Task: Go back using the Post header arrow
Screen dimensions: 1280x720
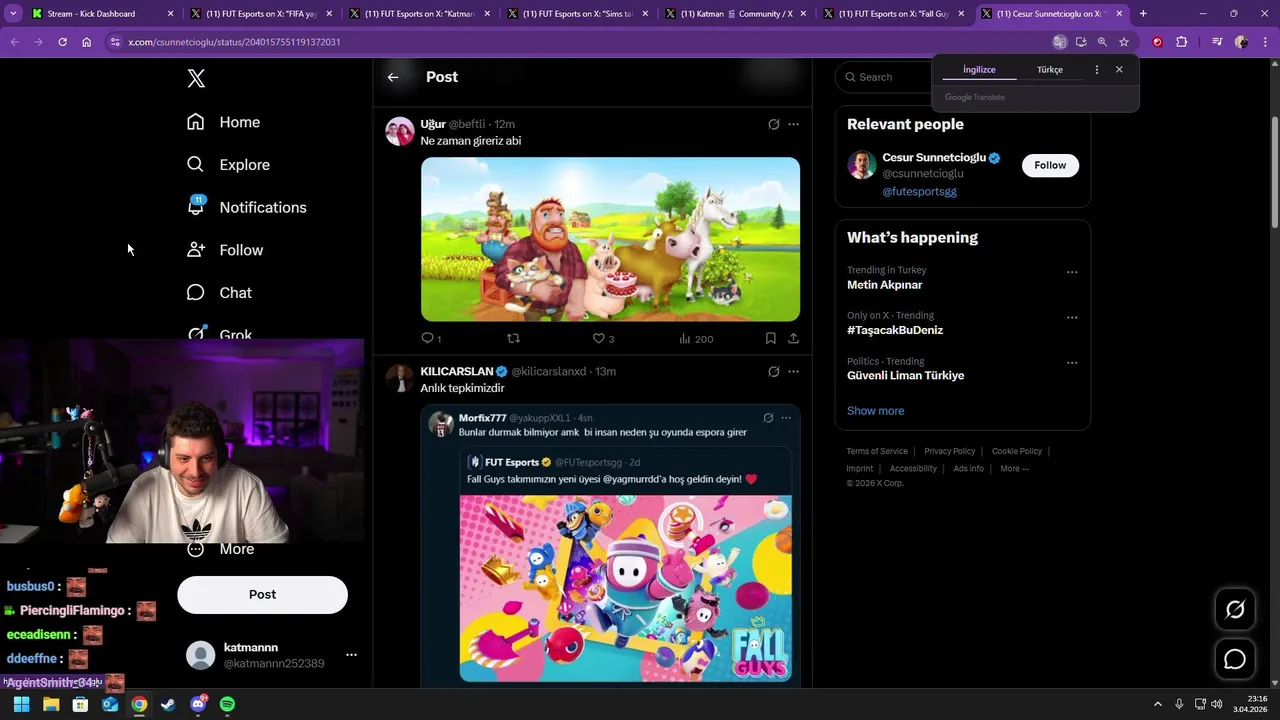Action: (393, 77)
